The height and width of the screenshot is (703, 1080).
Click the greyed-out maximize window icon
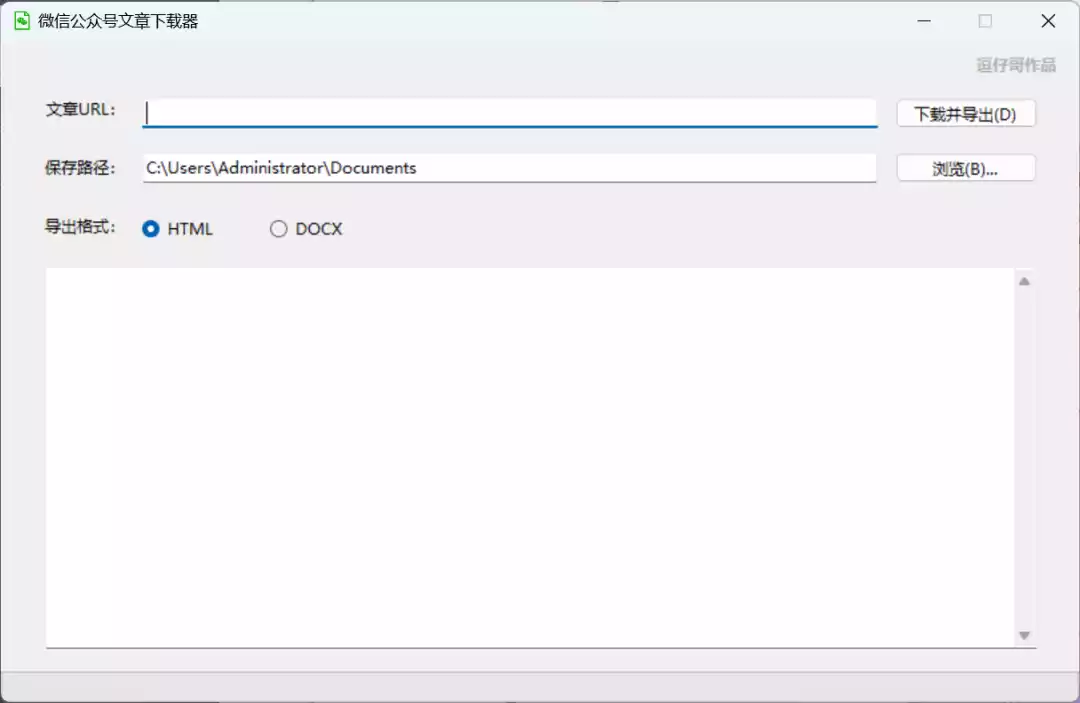(x=985, y=21)
